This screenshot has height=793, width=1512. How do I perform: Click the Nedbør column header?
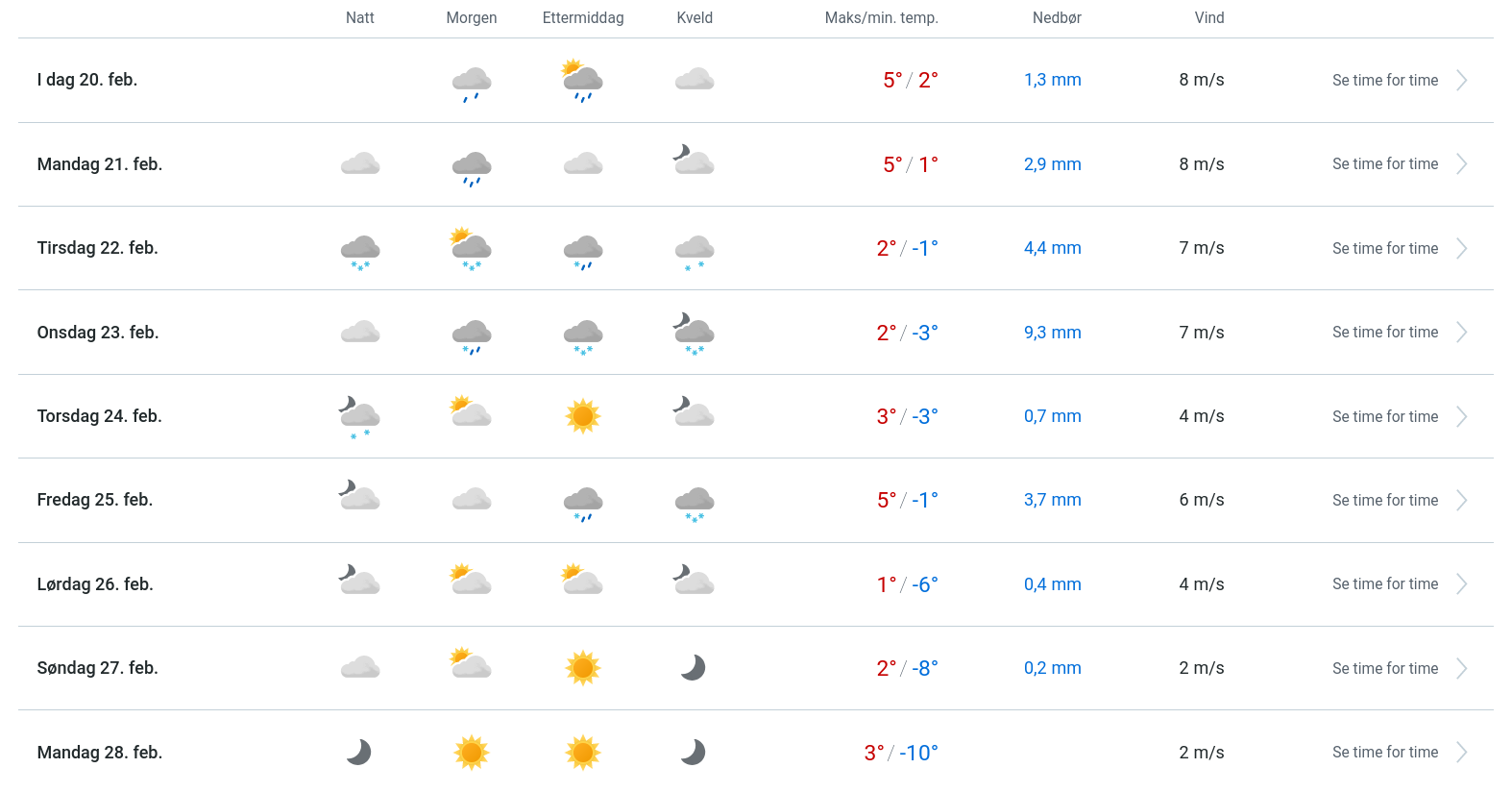(x=1057, y=17)
